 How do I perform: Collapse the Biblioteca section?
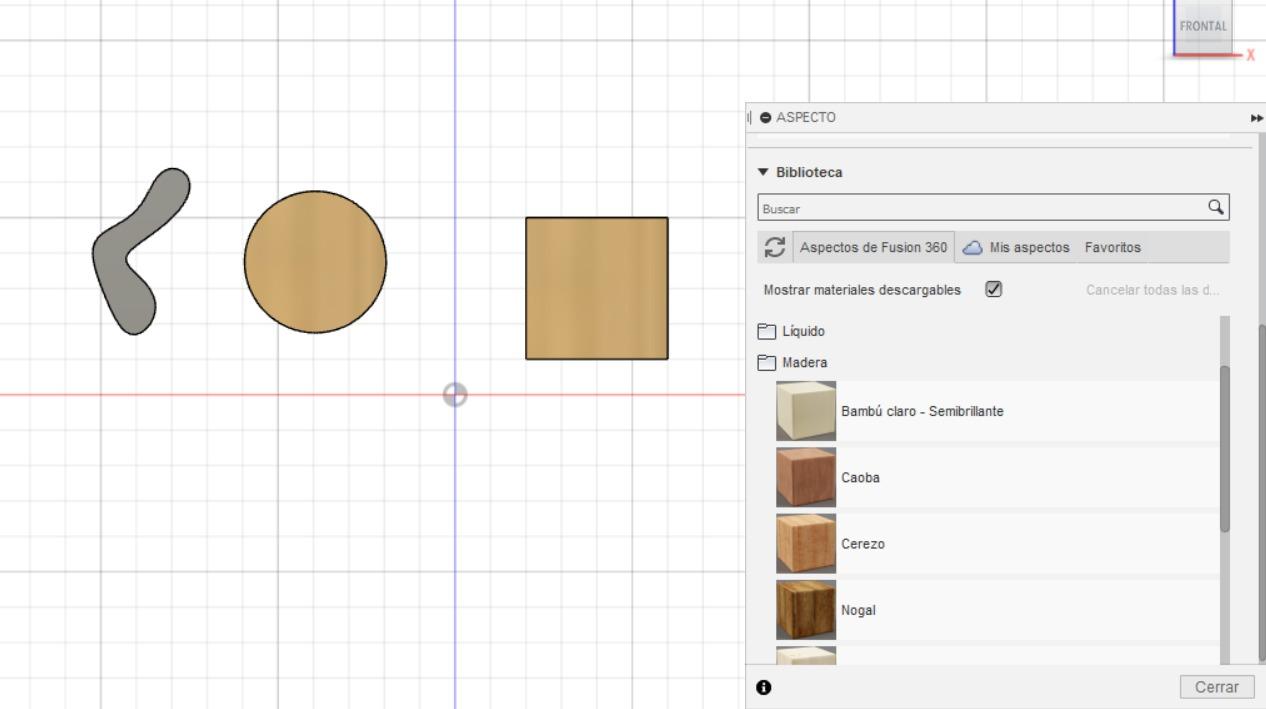(x=764, y=172)
